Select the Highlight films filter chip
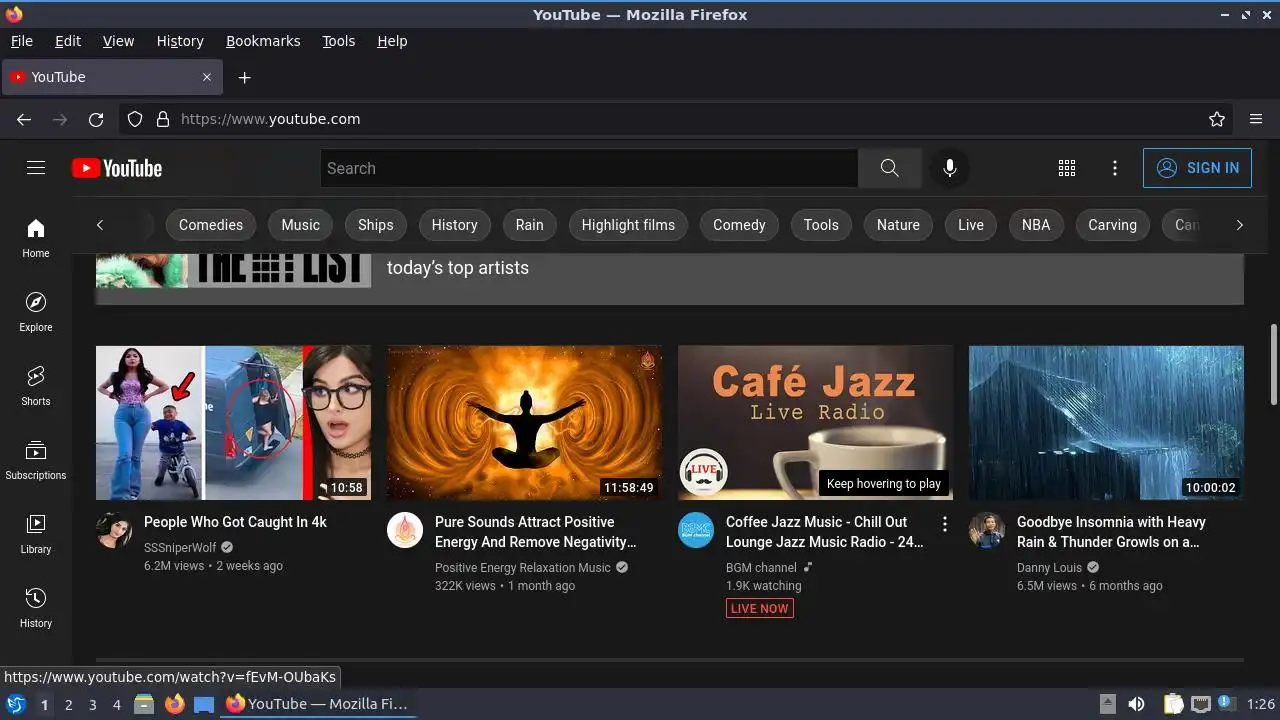Image resolution: width=1280 pixels, height=720 pixels. (x=628, y=225)
